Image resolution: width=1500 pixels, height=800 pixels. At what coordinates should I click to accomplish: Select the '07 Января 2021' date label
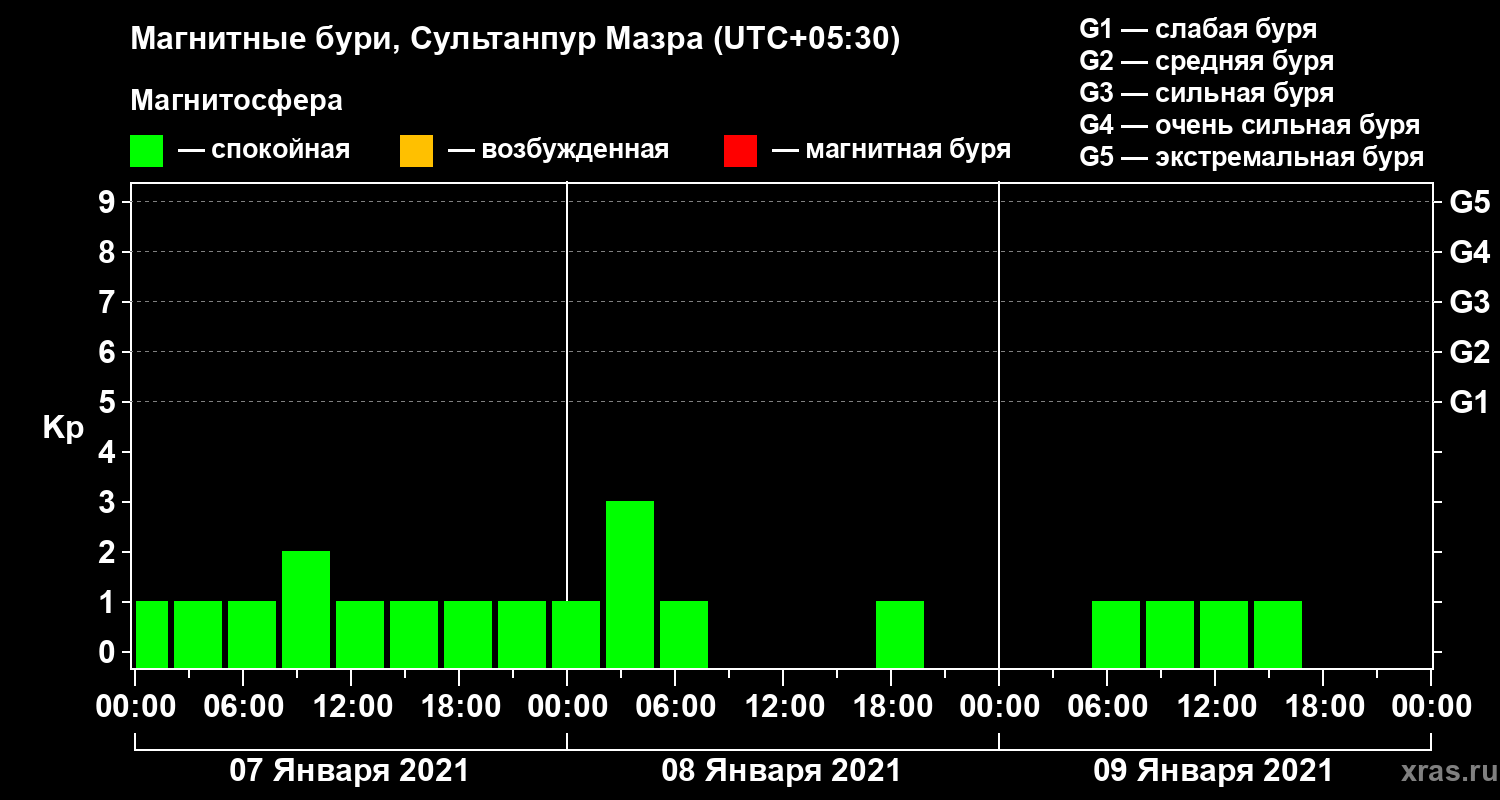[x=349, y=771]
